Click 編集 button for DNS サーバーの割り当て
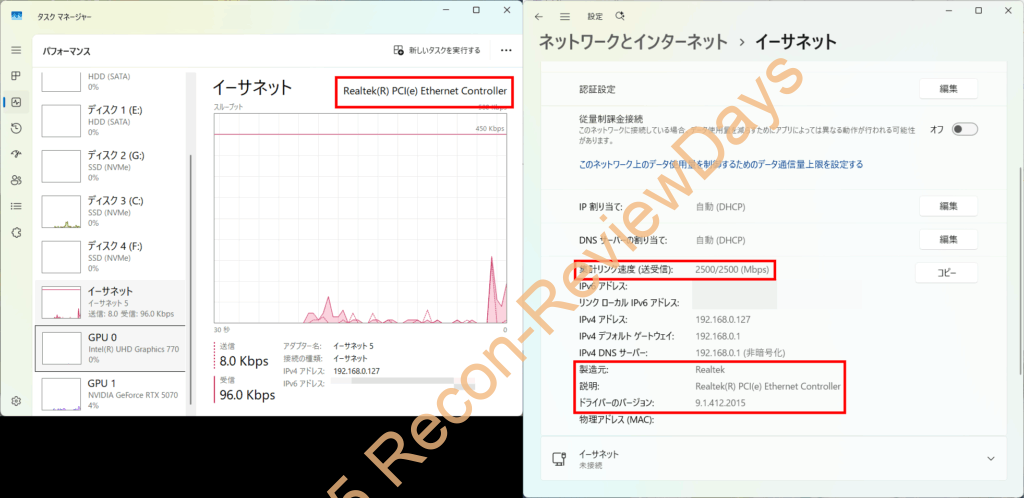The height and width of the screenshot is (498, 1024). (948, 240)
